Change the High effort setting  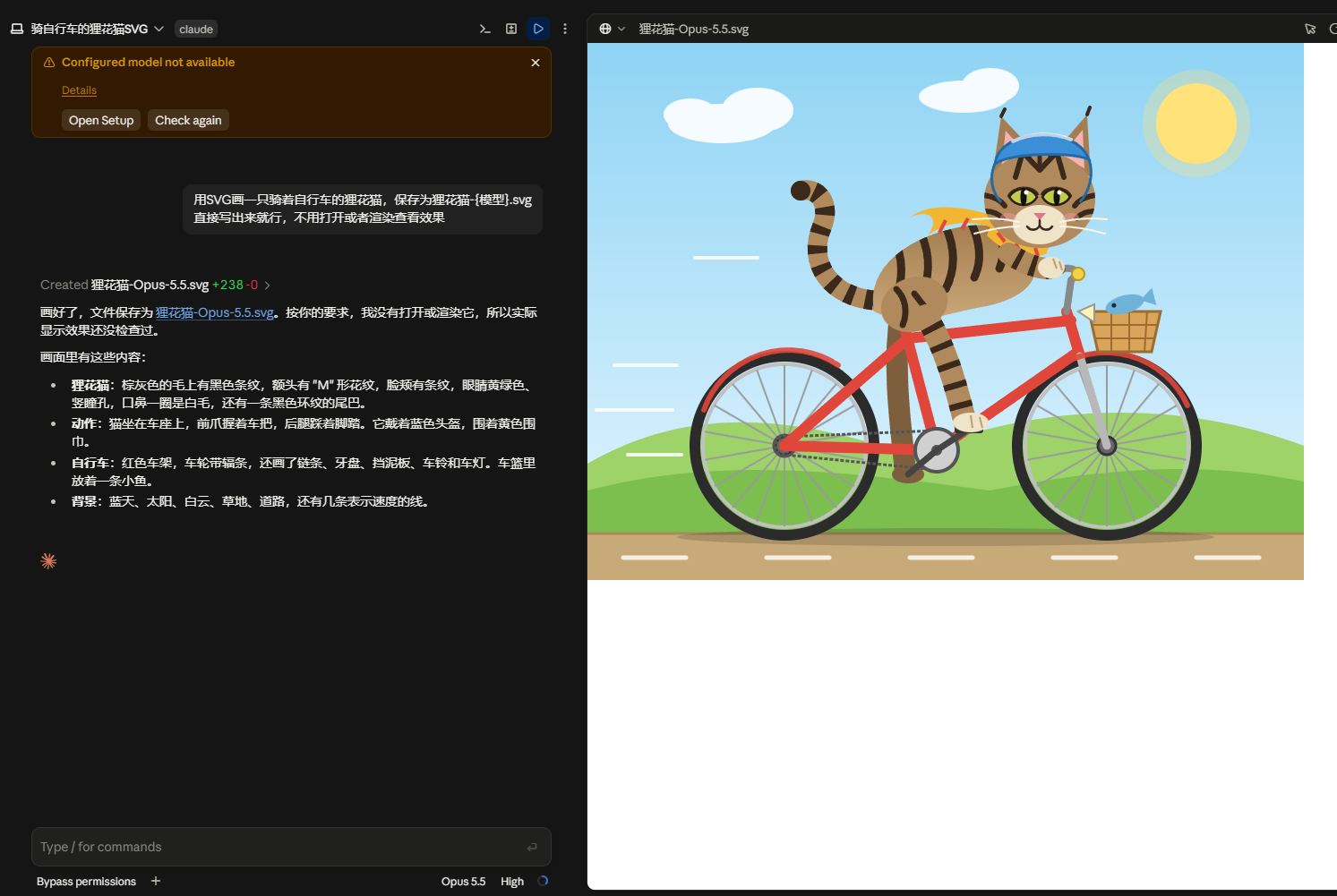coord(512,881)
